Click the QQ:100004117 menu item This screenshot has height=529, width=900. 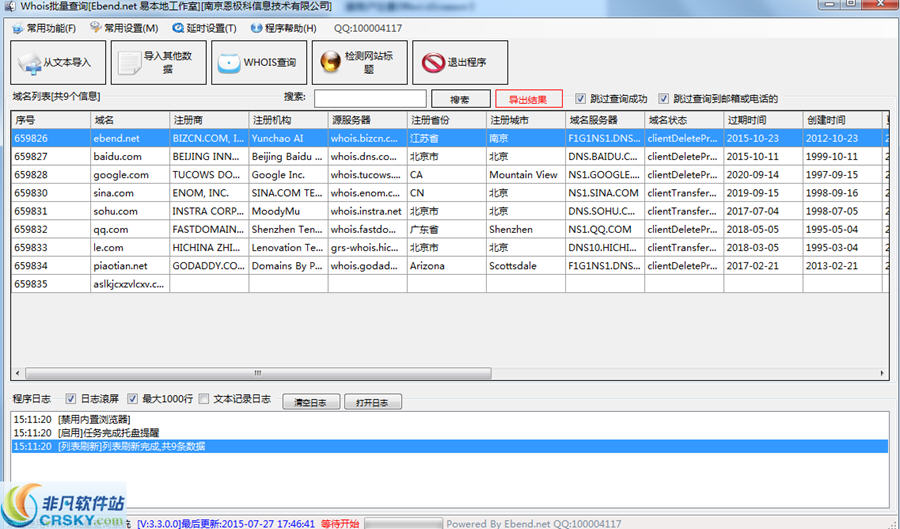pos(368,28)
